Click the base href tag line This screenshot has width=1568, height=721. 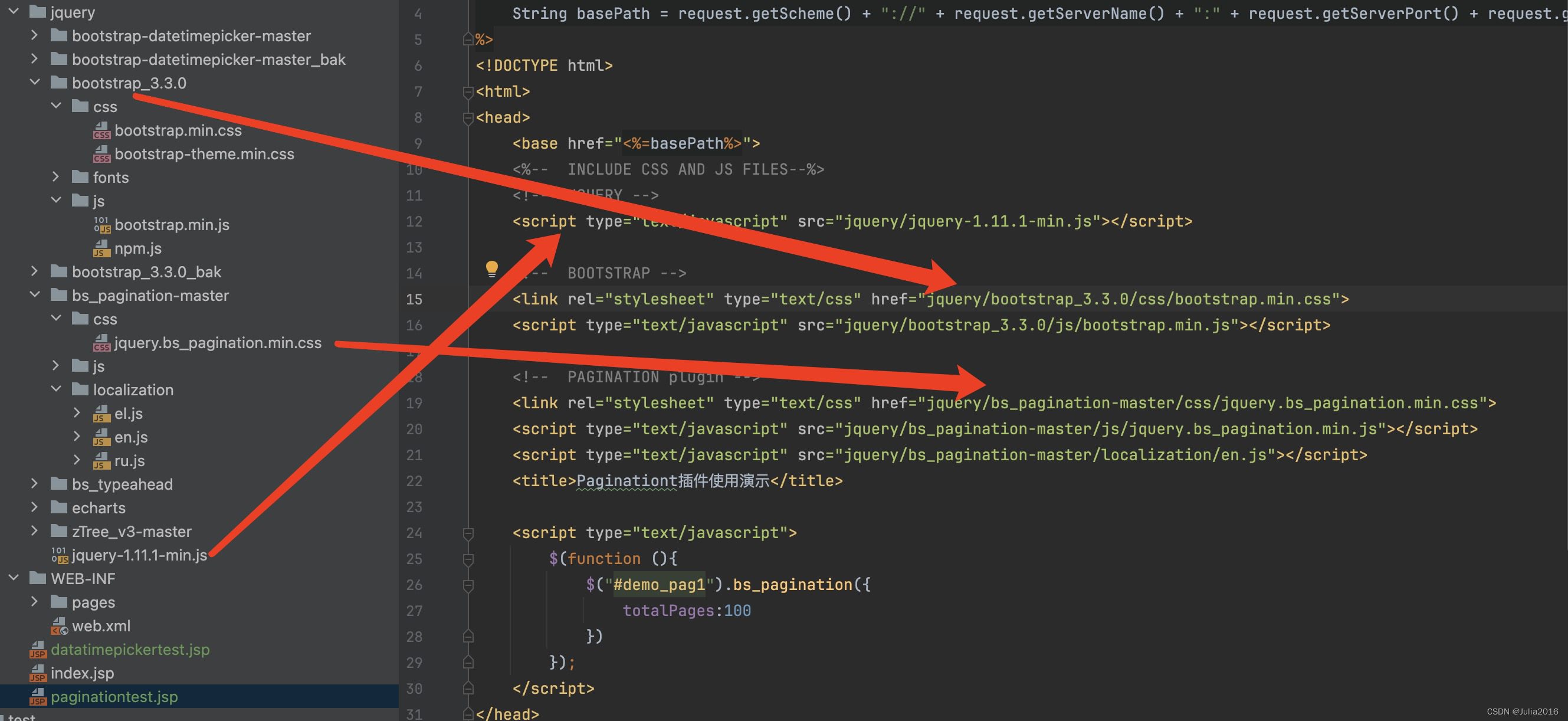636,143
